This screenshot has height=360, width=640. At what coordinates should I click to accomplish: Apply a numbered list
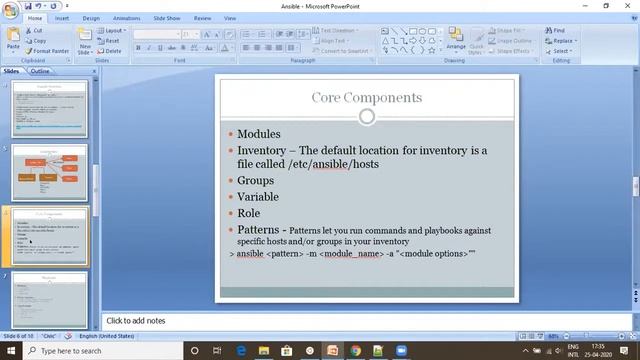(262, 34)
